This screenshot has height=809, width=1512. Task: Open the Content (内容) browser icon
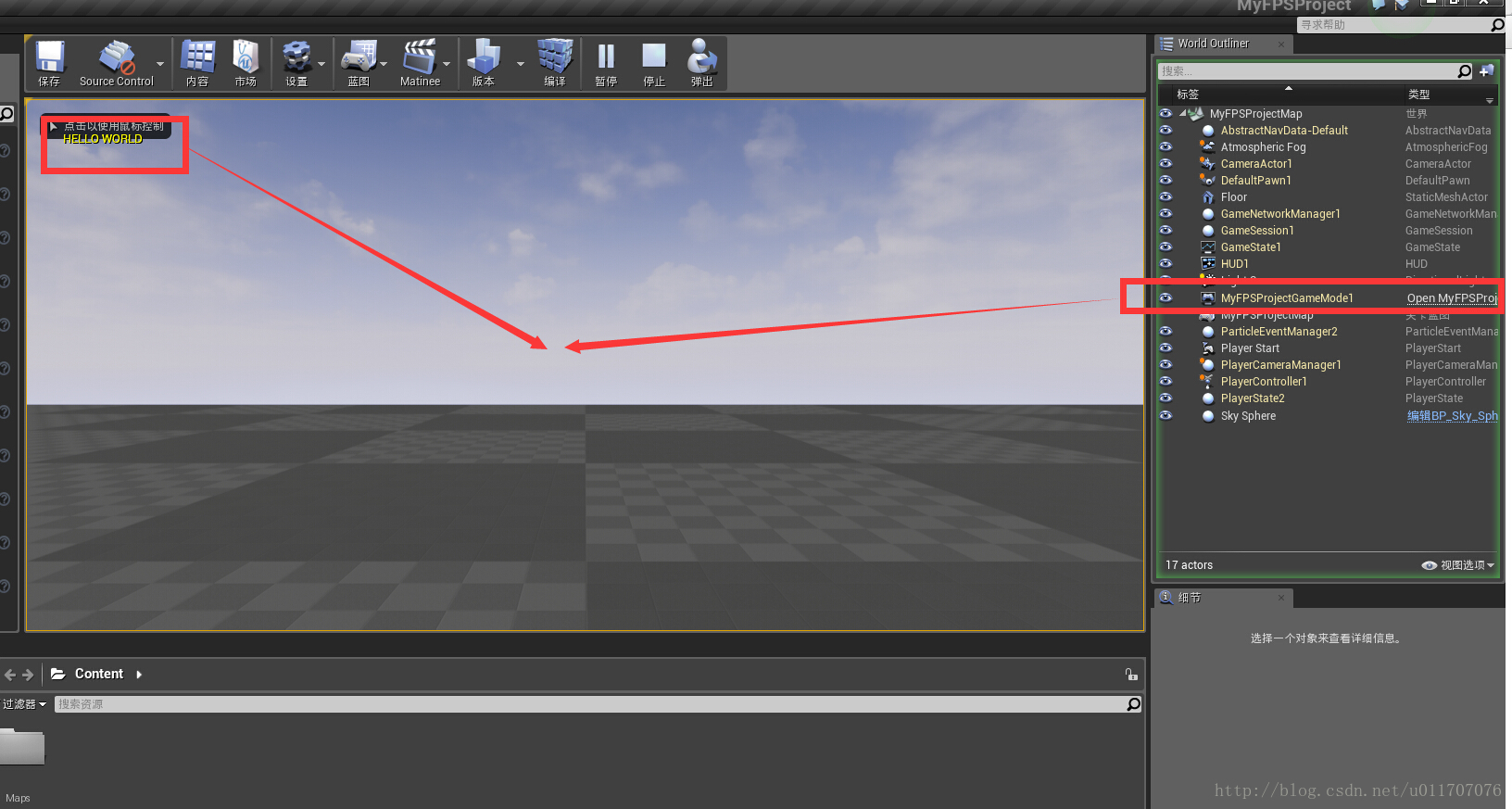(x=197, y=63)
